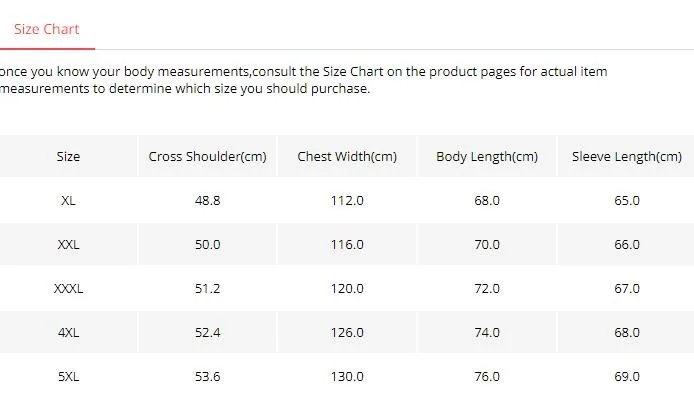Select the Body Length(cm) header cell

pyautogui.click(x=487, y=156)
